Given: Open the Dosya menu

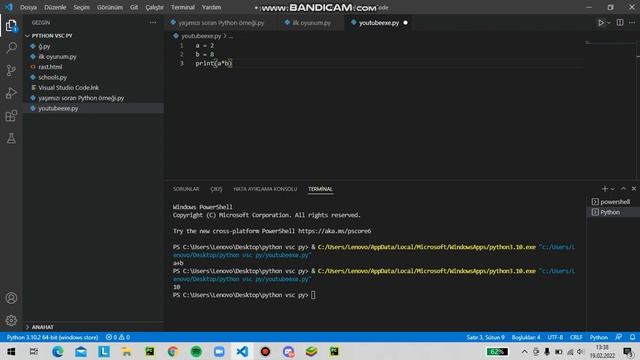Looking at the screenshot, I should (x=28, y=7).
